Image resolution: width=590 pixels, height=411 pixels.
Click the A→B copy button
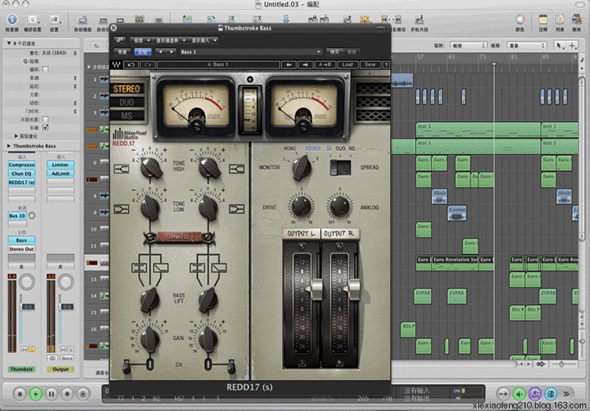pyautogui.click(x=325, y=65)
